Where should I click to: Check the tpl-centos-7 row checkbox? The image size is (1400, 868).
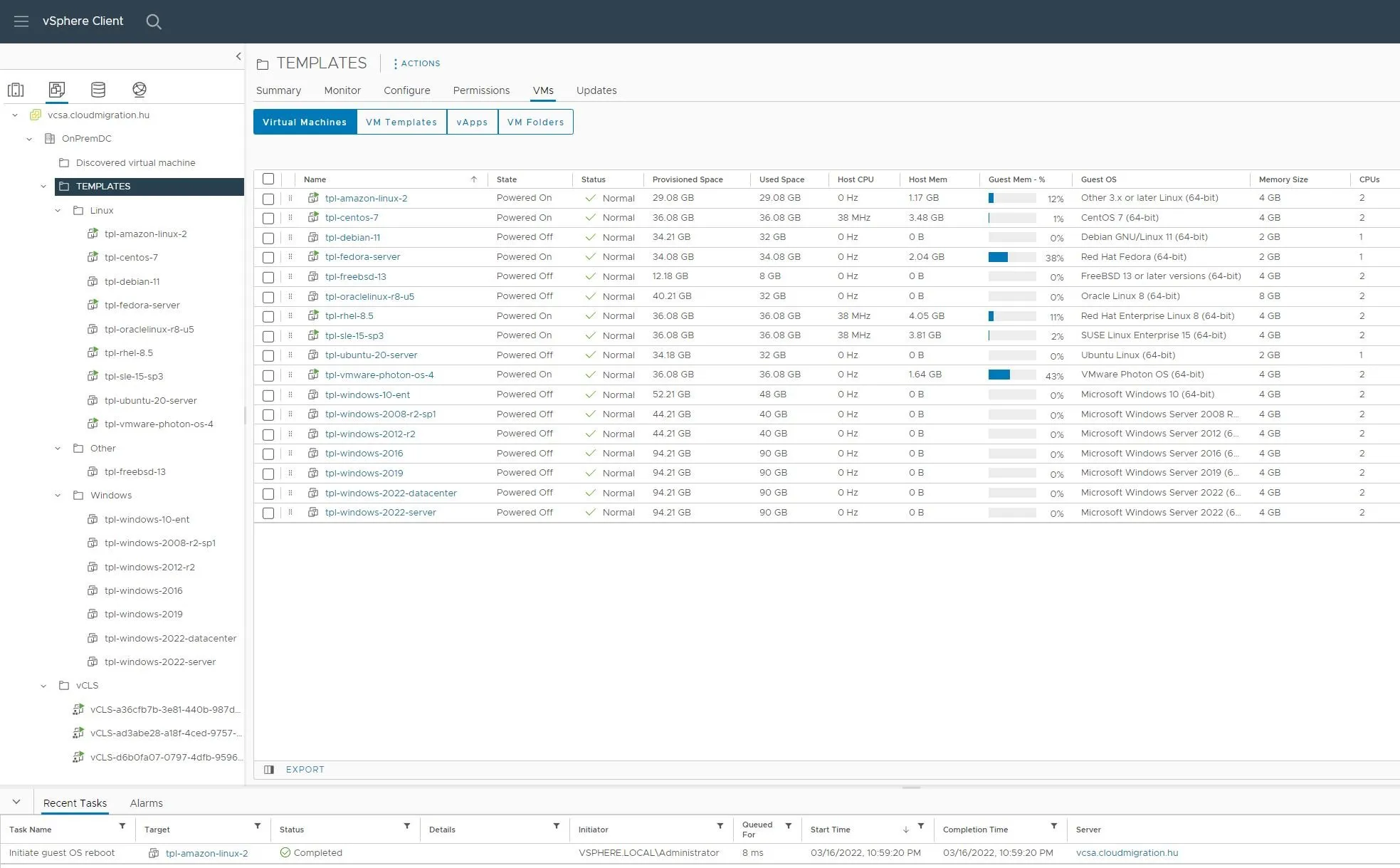click(268, 219)
